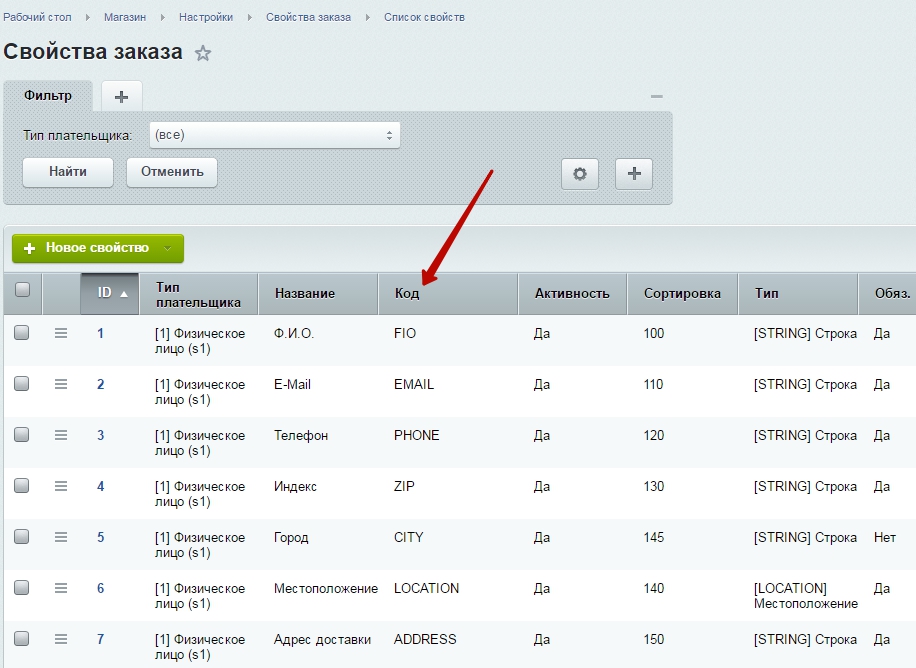Select the Фильтр tab
Image resolution: width=916 pixels, height=668 pixels.
point(48,96)
